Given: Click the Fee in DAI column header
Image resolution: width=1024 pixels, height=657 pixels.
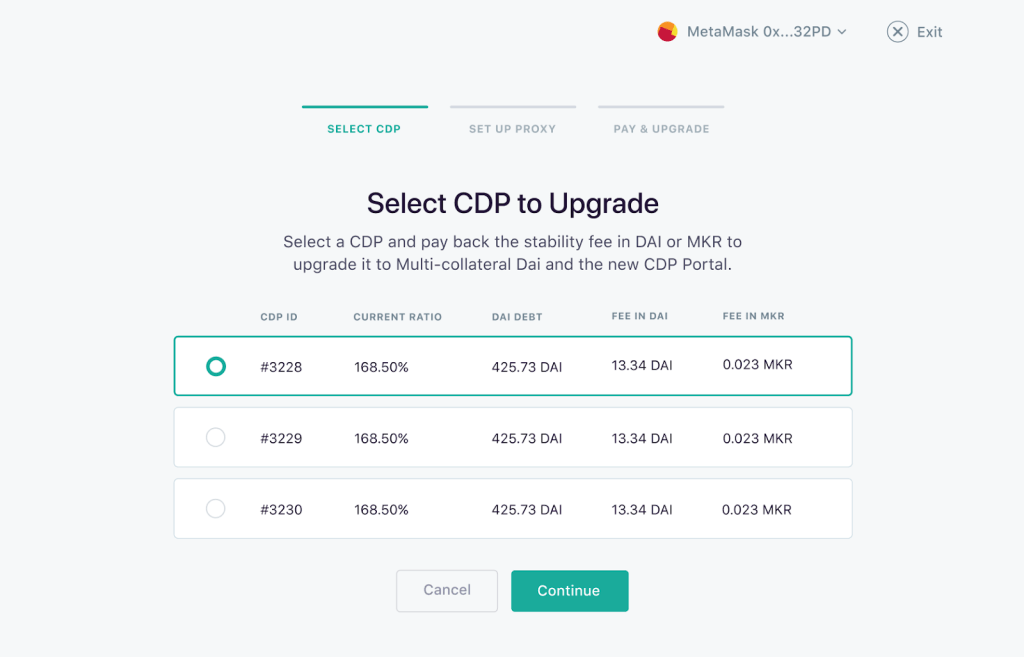Looking at the screenshot, I should [x=640, y=316].
